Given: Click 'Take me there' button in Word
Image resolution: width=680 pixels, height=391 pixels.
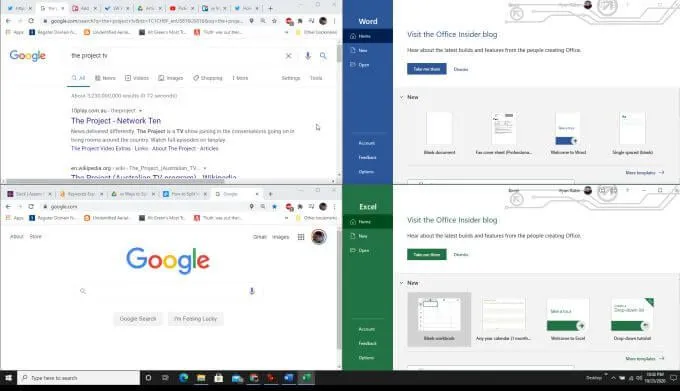Looking at the screenshot, I should tap(427, 69).
